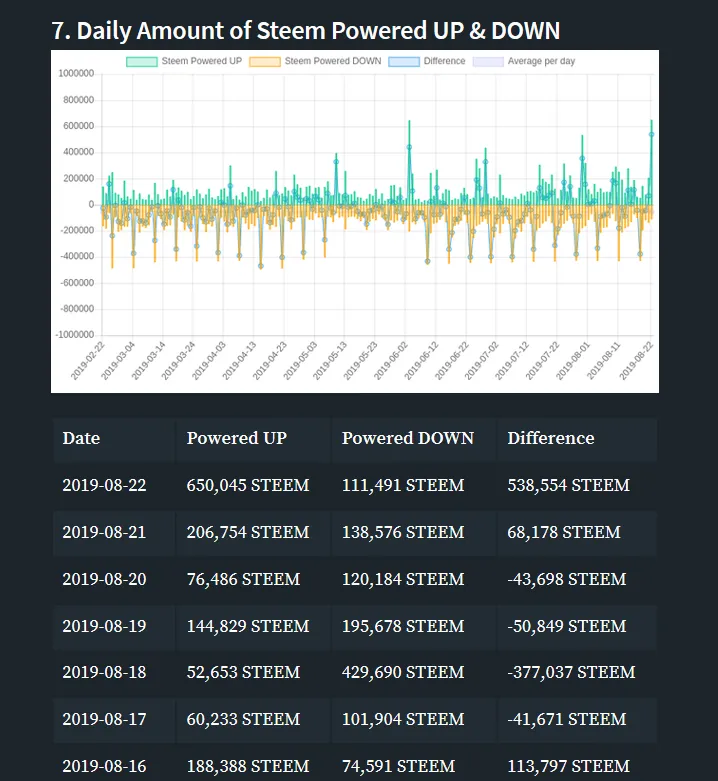
Task: Click the -43,698 STEEM difference value
Action: pyautogui.click(x=567, y=579)
